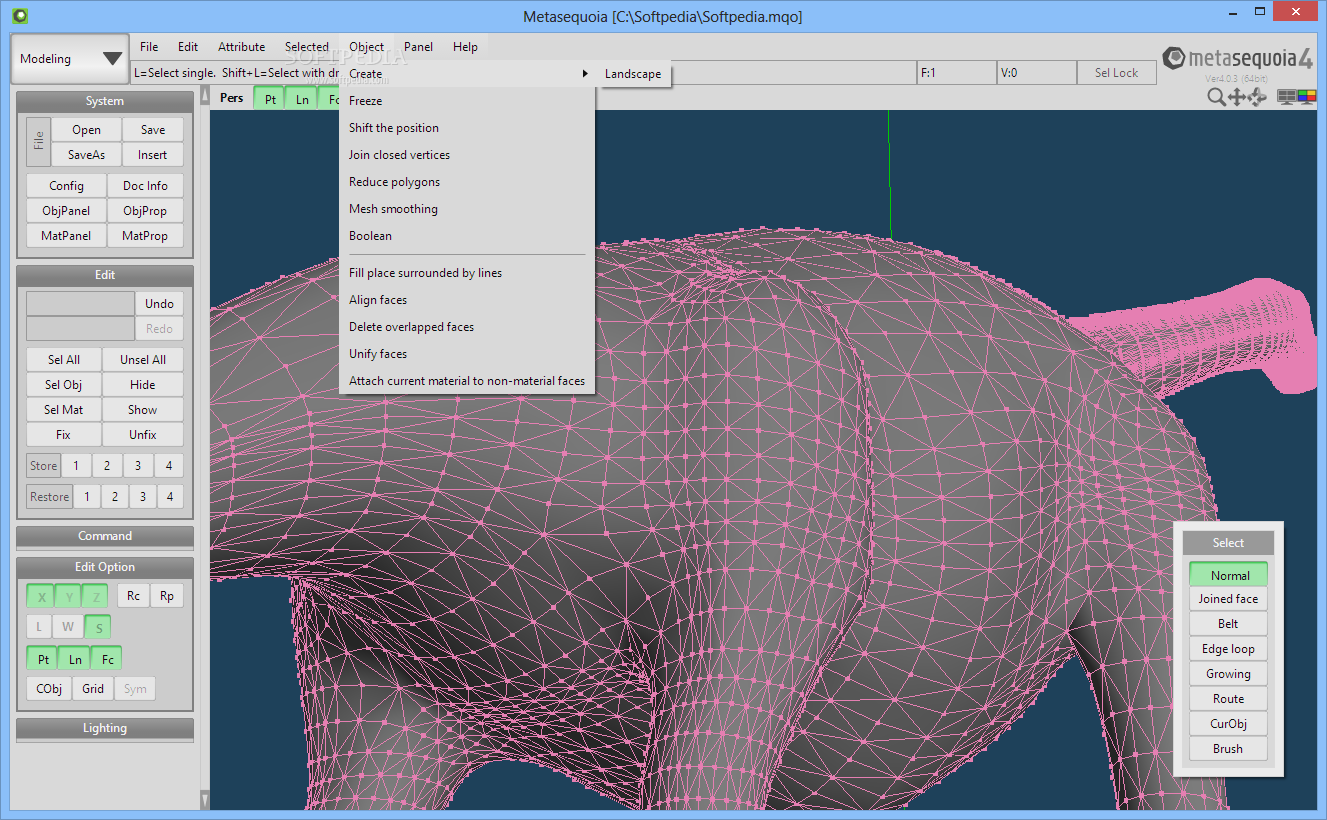Image resolution: width=1327 pixels, height=820 pixels.
Task: Open the Help menu
Action: pyautogui.click(x=465, y=47)
